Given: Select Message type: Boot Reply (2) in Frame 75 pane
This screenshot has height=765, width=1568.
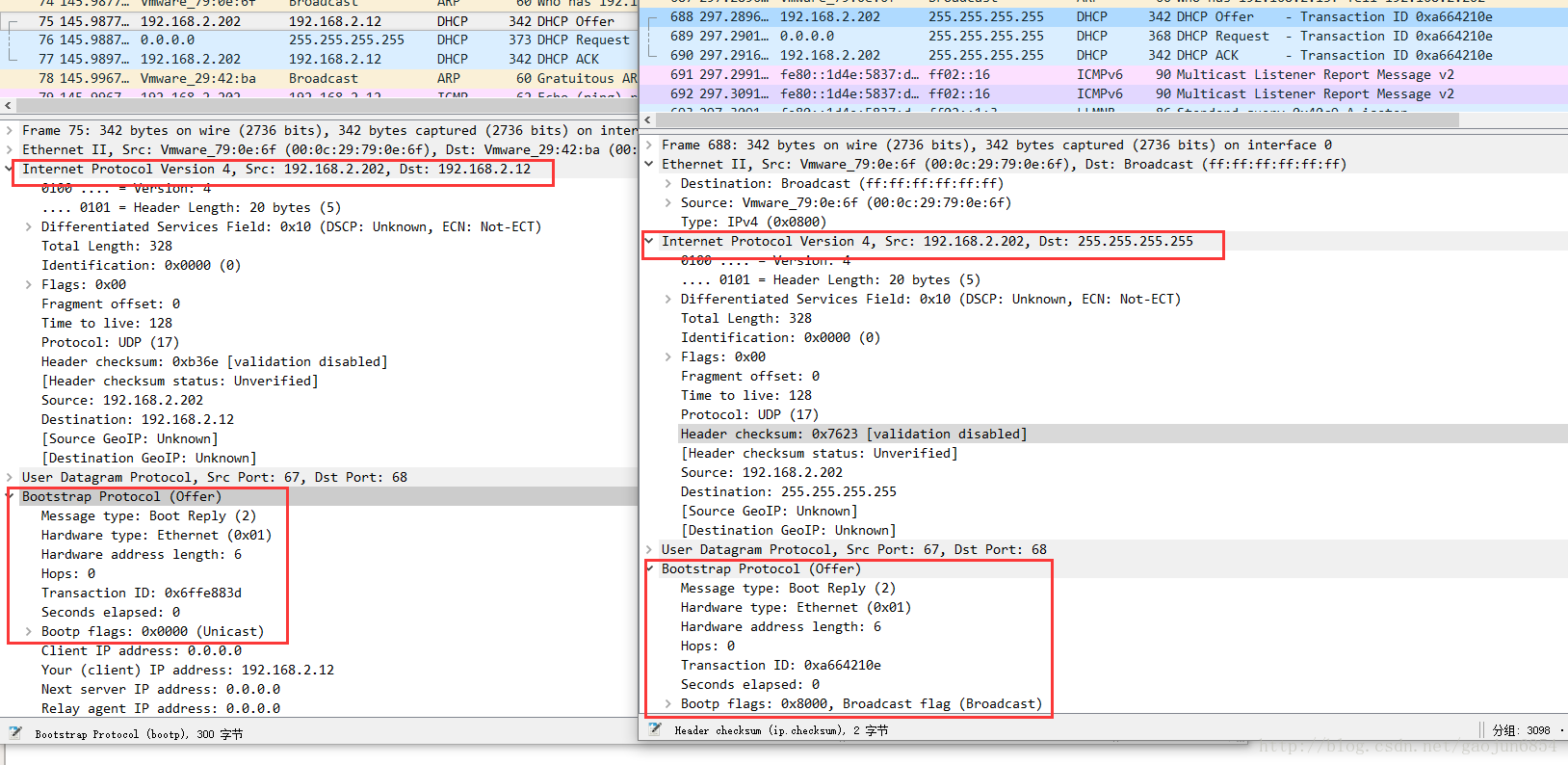Looking at the screenshot, I should [148, 515].
